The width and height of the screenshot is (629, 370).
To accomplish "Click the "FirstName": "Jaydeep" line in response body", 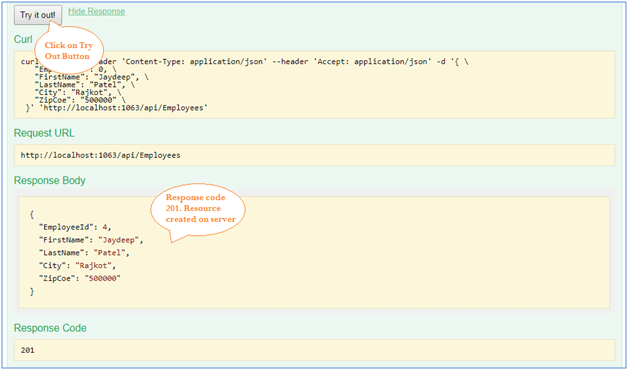I will click(91, 240).
